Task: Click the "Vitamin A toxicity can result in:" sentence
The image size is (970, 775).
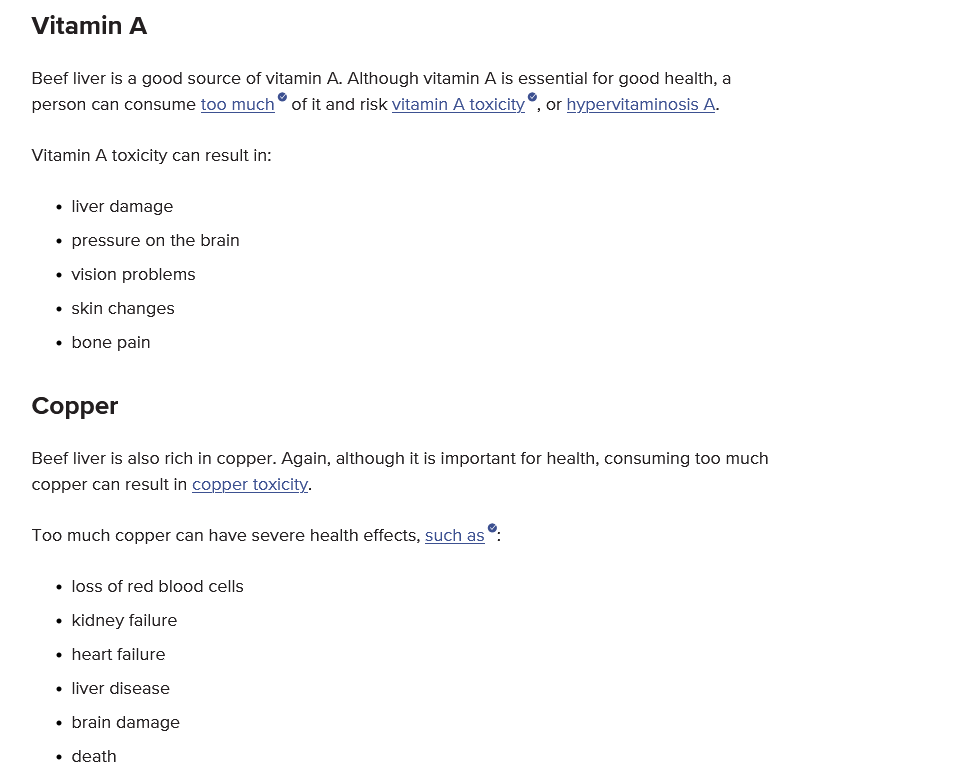Action: 152,155
